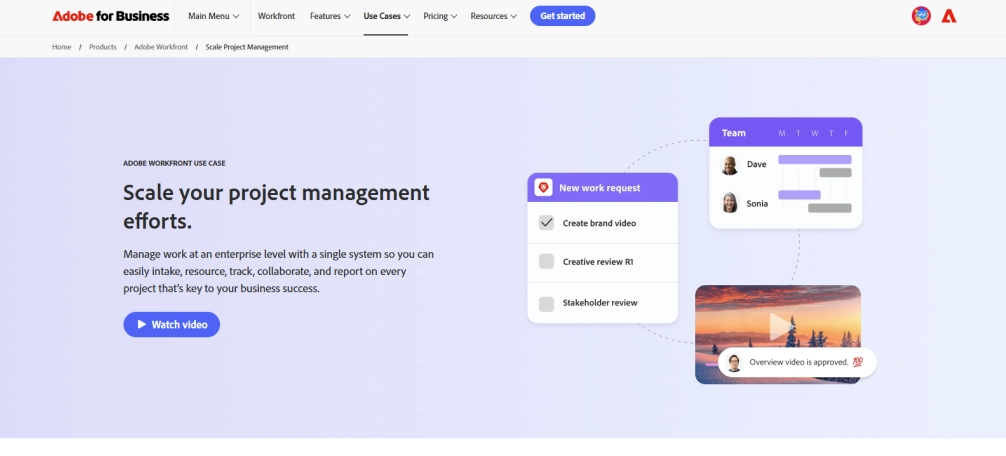This screenshot has height=456, width=1006.
Task: Click Scale Project Management breadcrumb text
Action: 247,47
